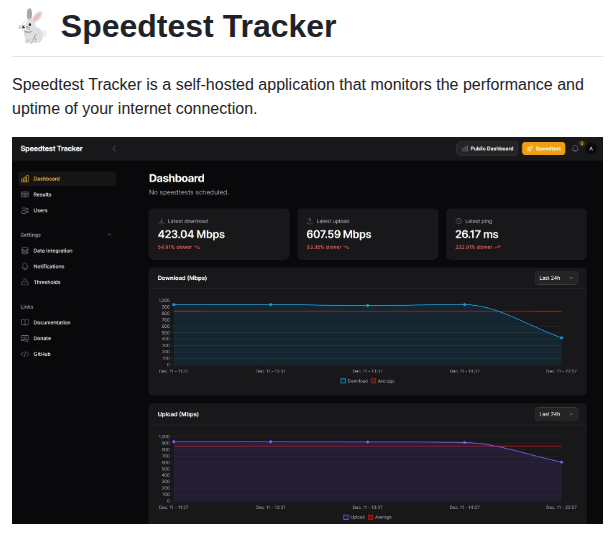Image resolution: width=616 pixels, height=533 pixels.
Task: Click the last data point on the Download chart line
Action: (x=561, y=338)
